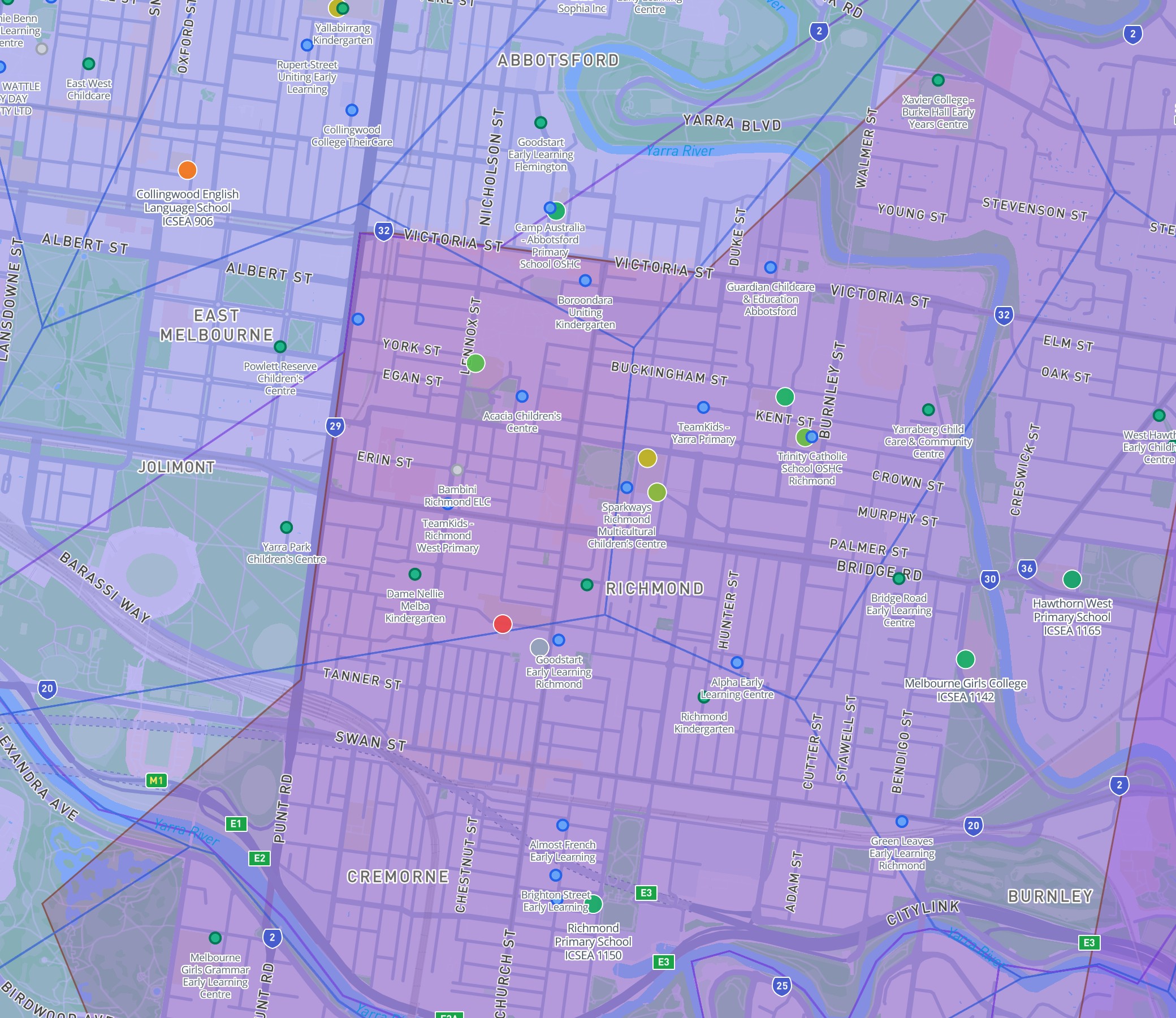This screenshot has width=1176, height=1018.
Task: Select the Almost French Early Learning marker
Action: click(x=563, y=824)
